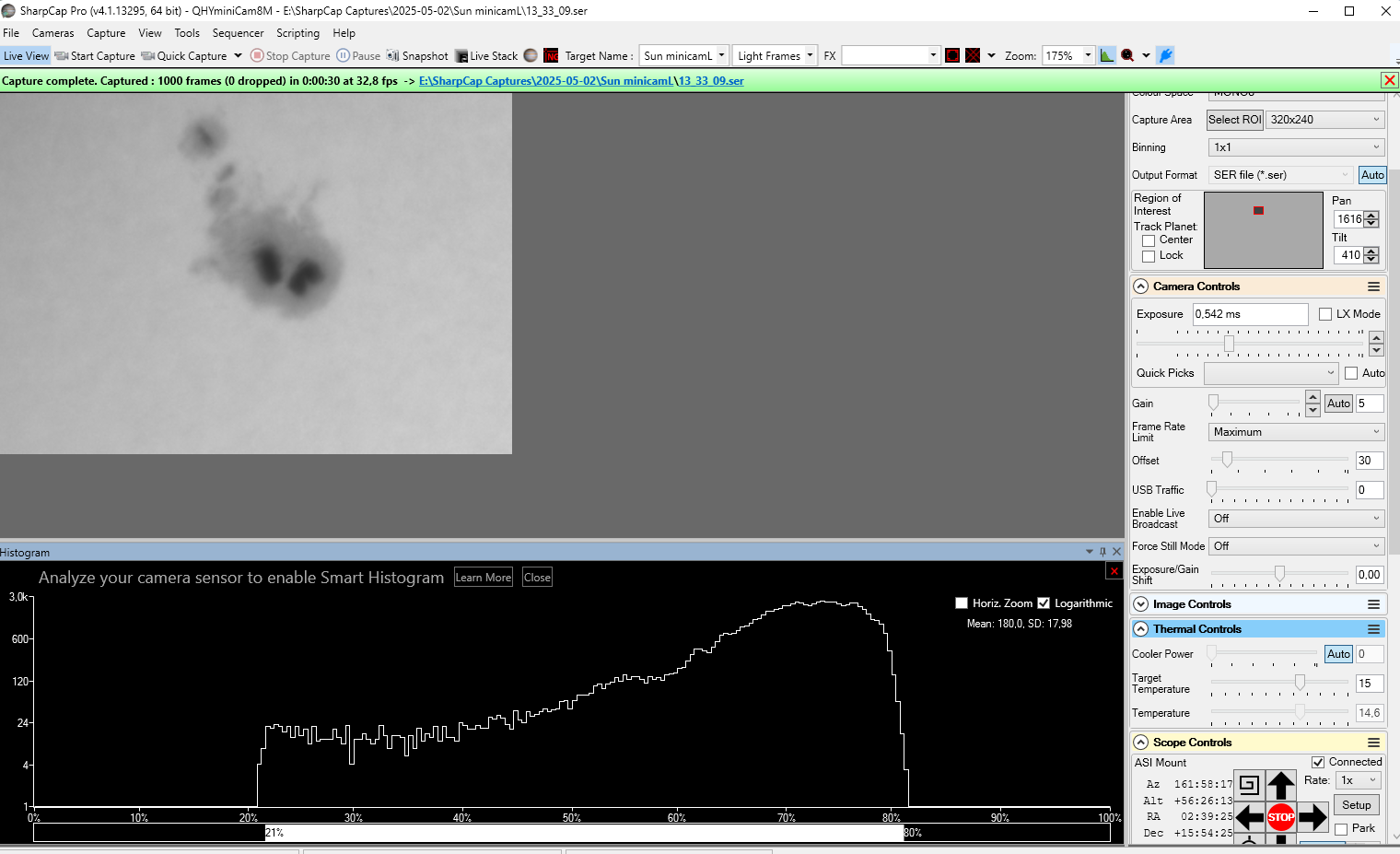
Task: Open the Sequencer menu
Action: pyautogui.click(x=238, y=33)
